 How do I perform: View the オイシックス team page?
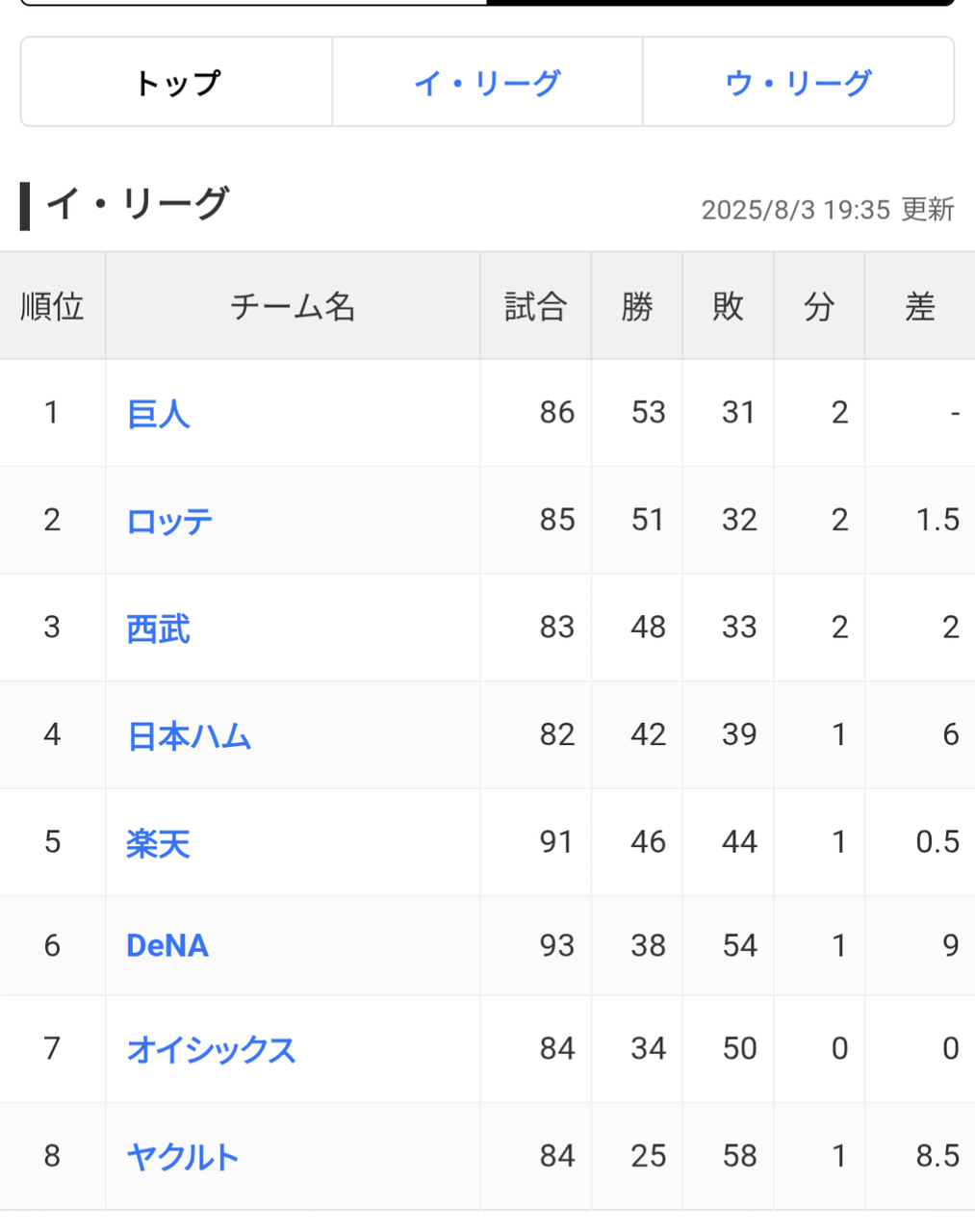click(211, 1049)
